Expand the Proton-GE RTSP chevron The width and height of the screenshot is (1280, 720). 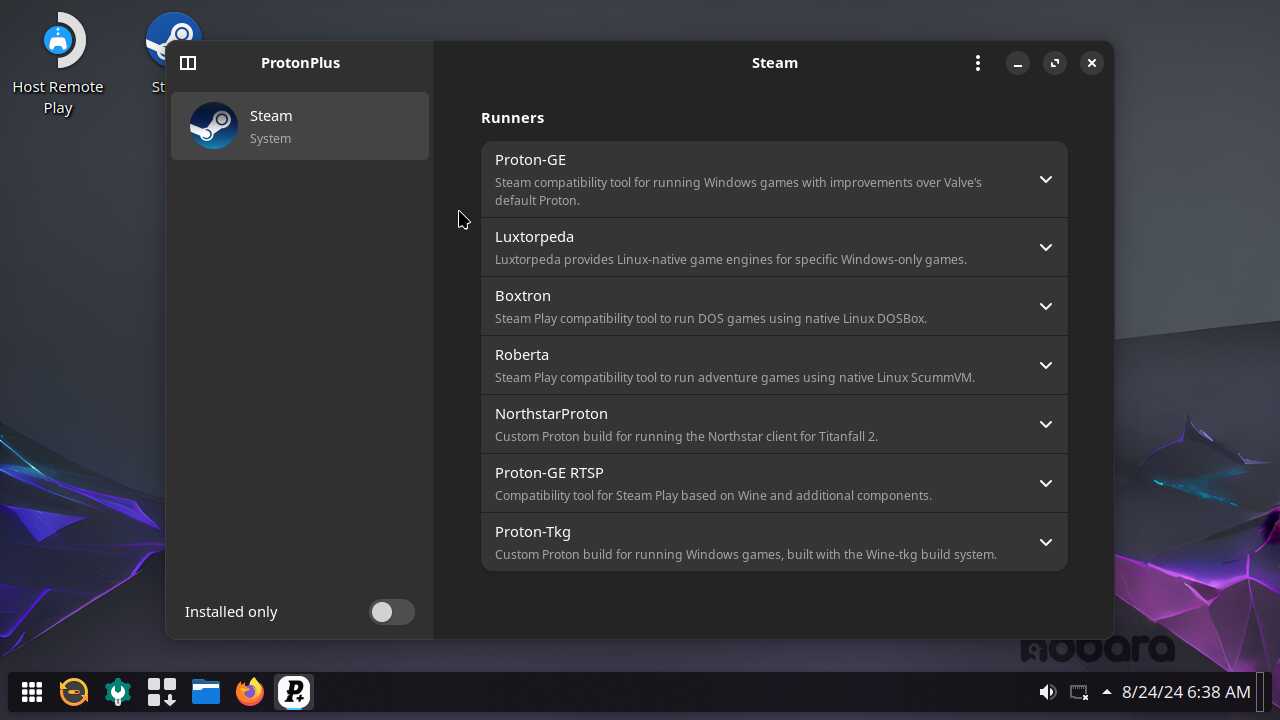point(1045,484)
